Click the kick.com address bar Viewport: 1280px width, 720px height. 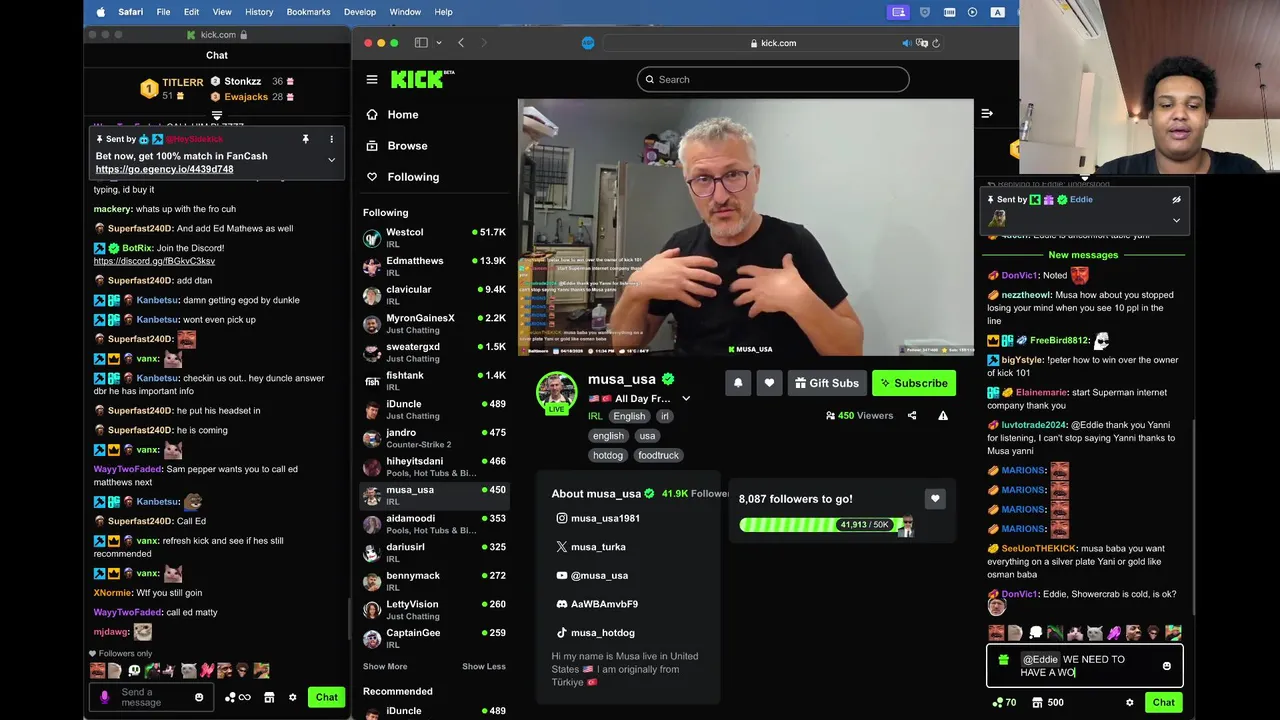tap(773, 43)
